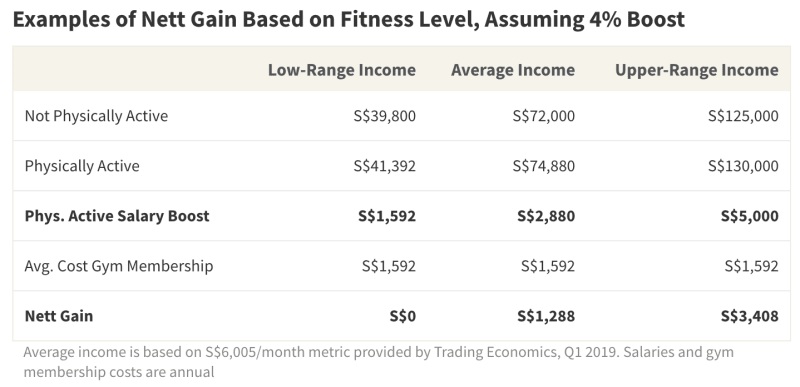Click the S$5,000 salary boost value
Screen dimensions: 800x387
coord(749,216)
